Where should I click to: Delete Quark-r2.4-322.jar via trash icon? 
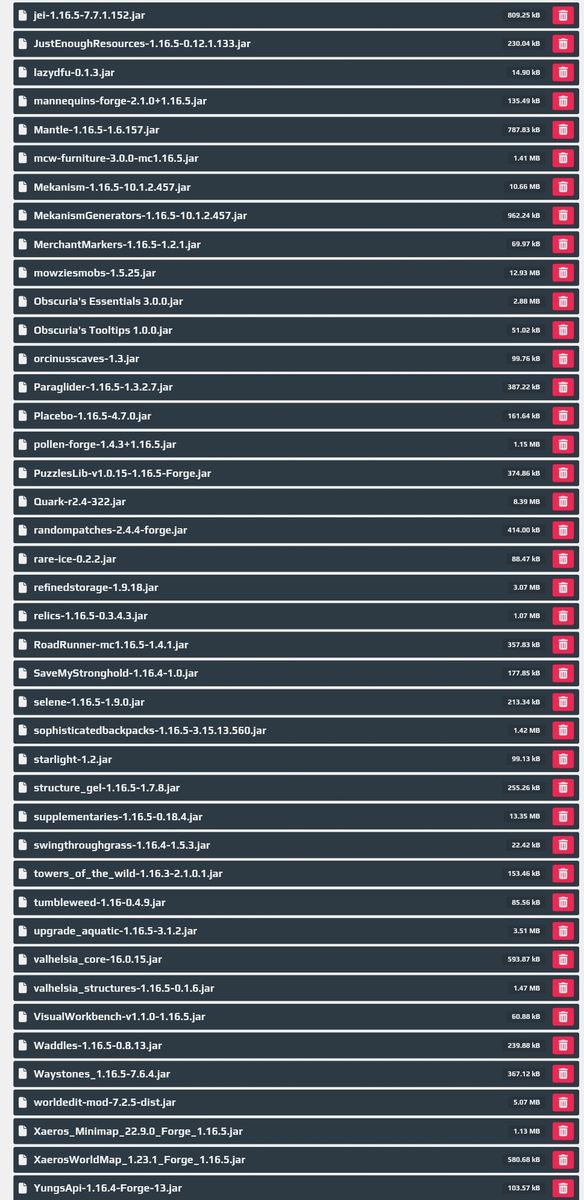tap(563, 501)
